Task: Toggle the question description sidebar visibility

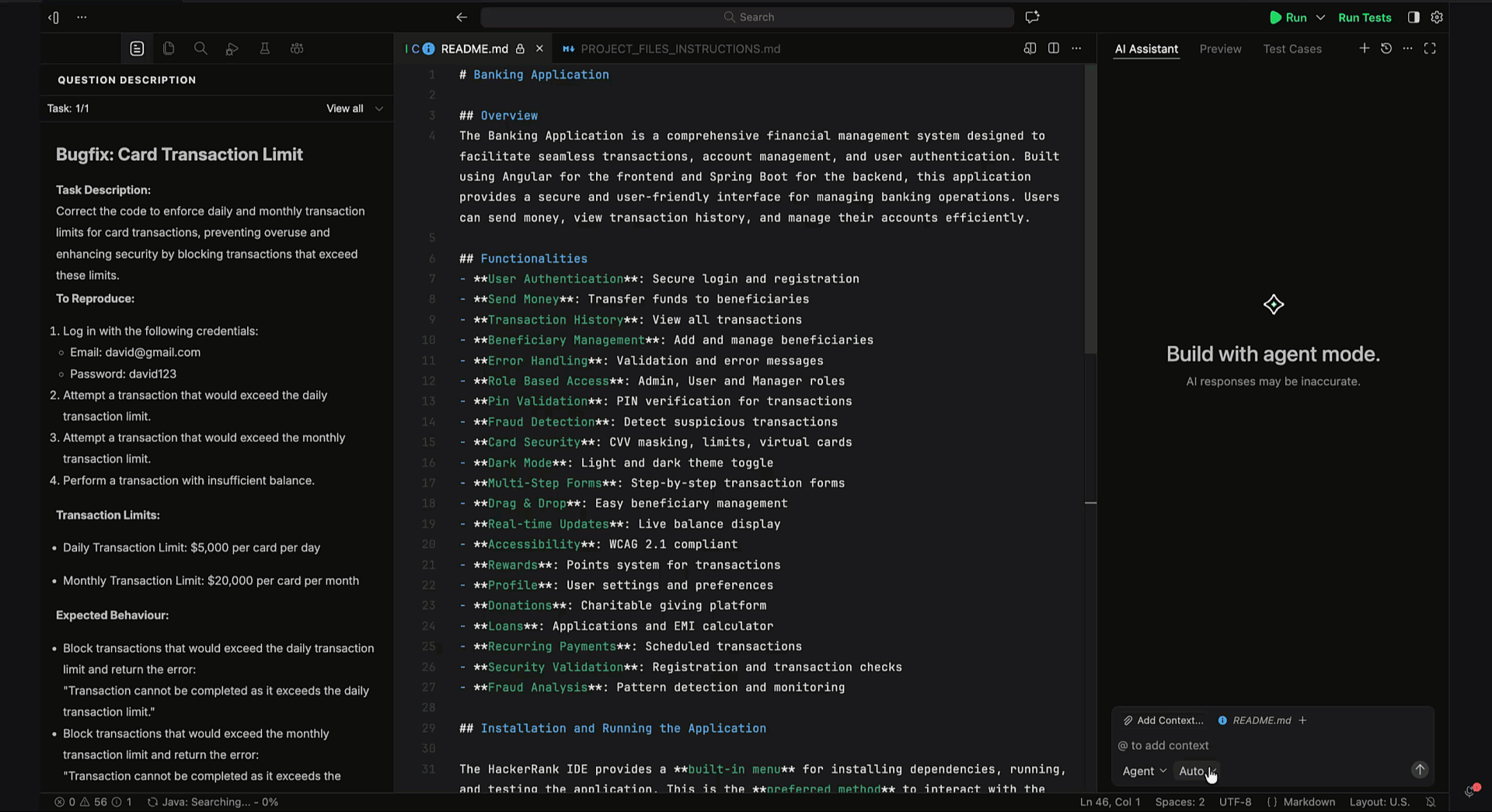Action: point(53,17)
